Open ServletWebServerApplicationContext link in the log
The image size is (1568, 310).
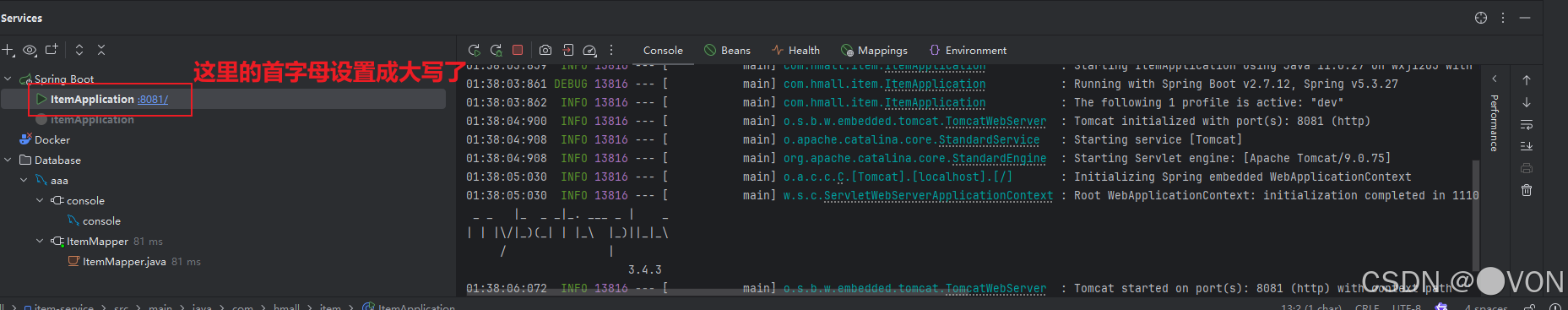(x=938, y=195)
